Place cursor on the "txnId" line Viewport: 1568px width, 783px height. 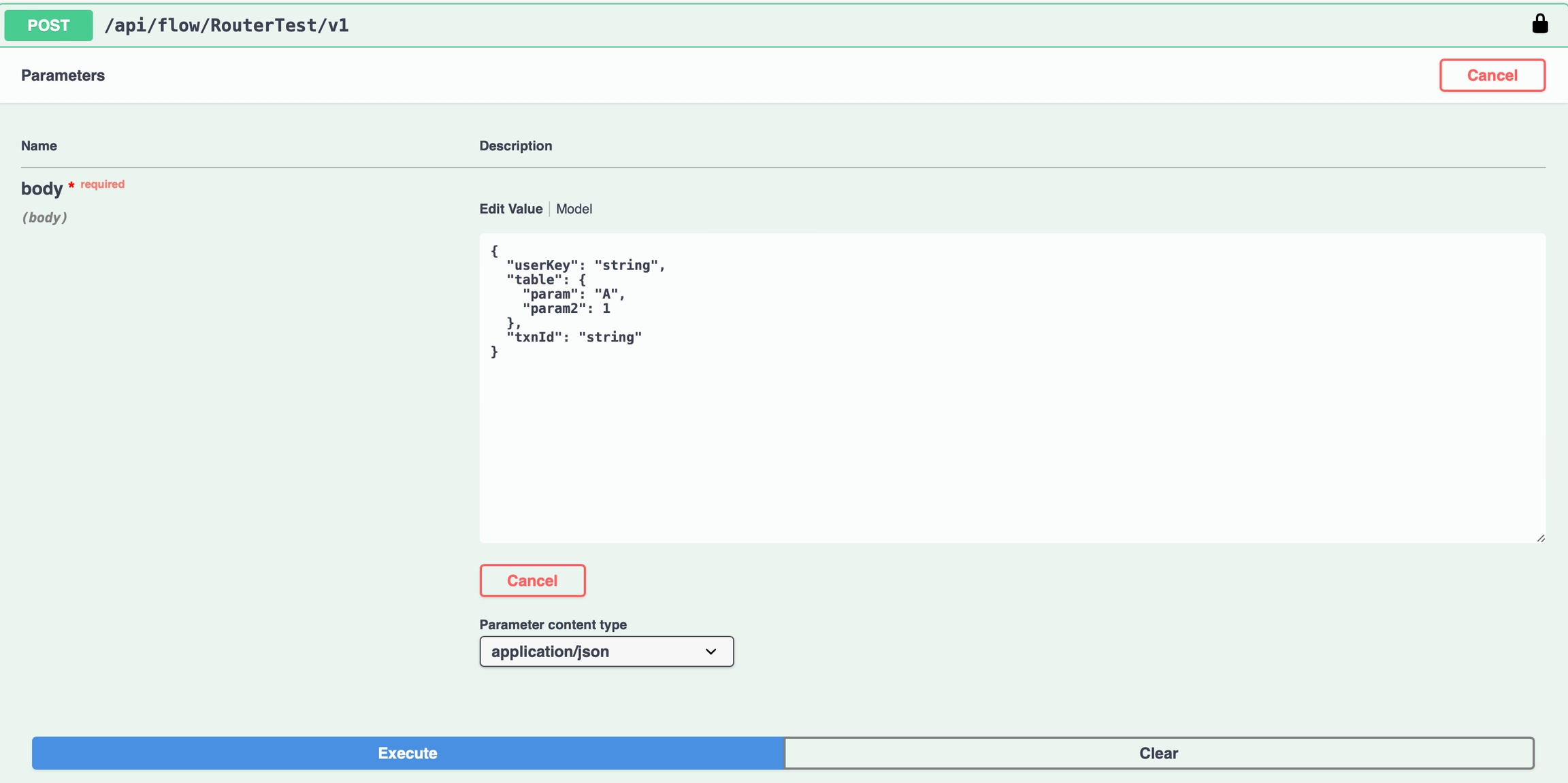574,337
